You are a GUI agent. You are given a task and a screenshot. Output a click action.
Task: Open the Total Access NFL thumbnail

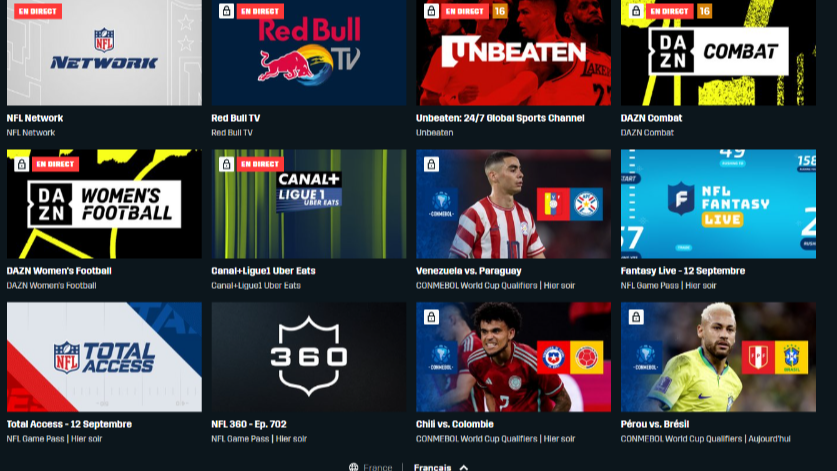click(x=104, y=357)
